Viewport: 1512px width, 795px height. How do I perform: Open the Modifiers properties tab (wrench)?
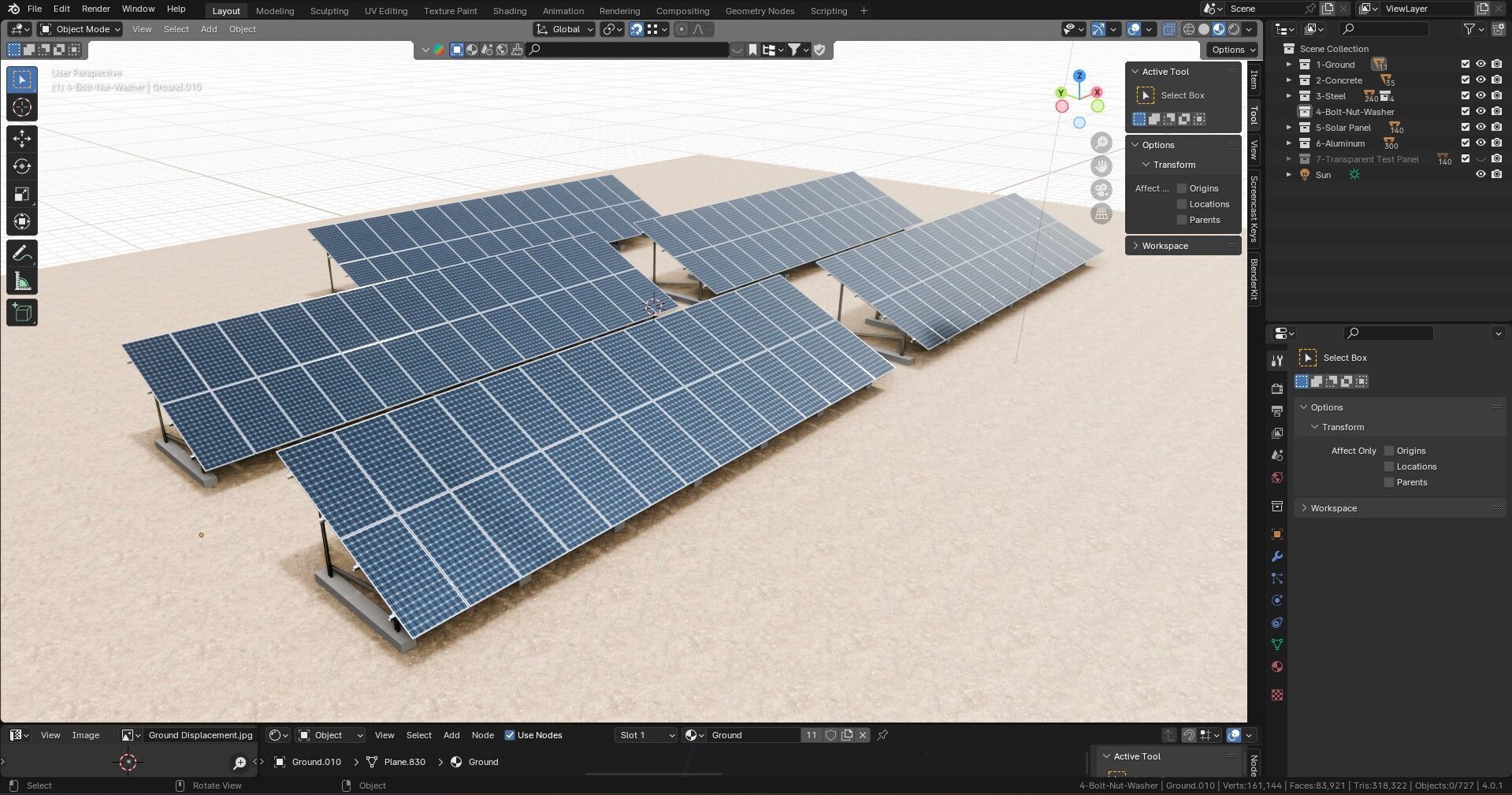pyautogui.click(x=1277, y=556)
